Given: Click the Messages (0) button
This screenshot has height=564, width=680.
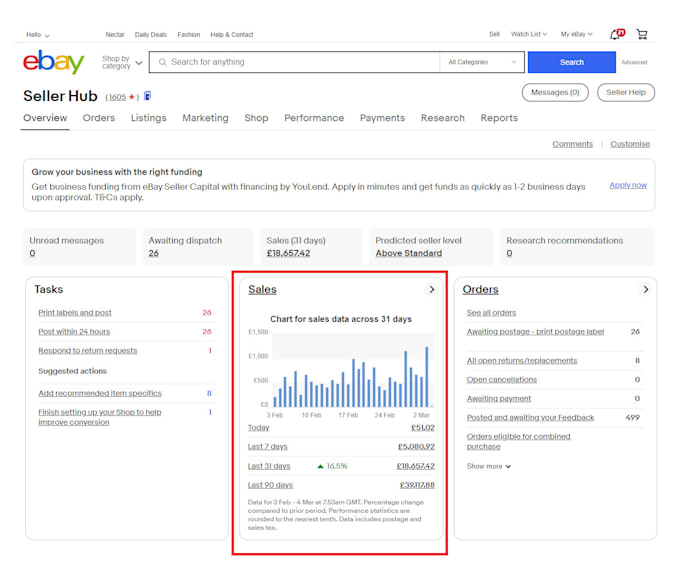Looking at the screenshot, I should click(x=555, y=92).
